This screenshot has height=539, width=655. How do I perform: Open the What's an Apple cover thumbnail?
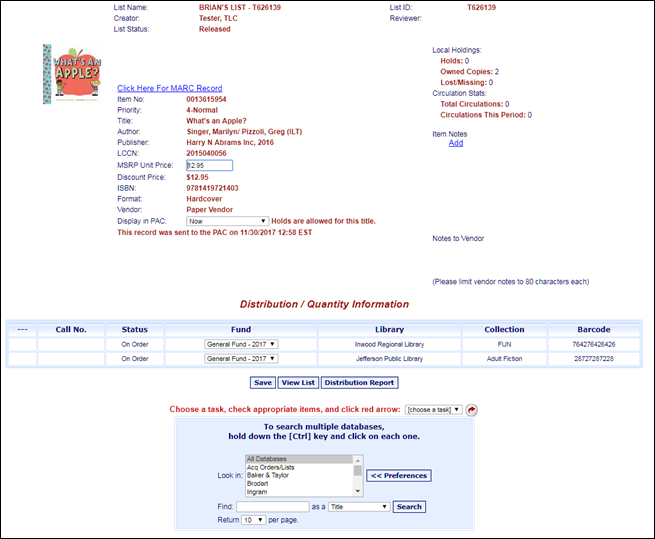pos(72,74)
